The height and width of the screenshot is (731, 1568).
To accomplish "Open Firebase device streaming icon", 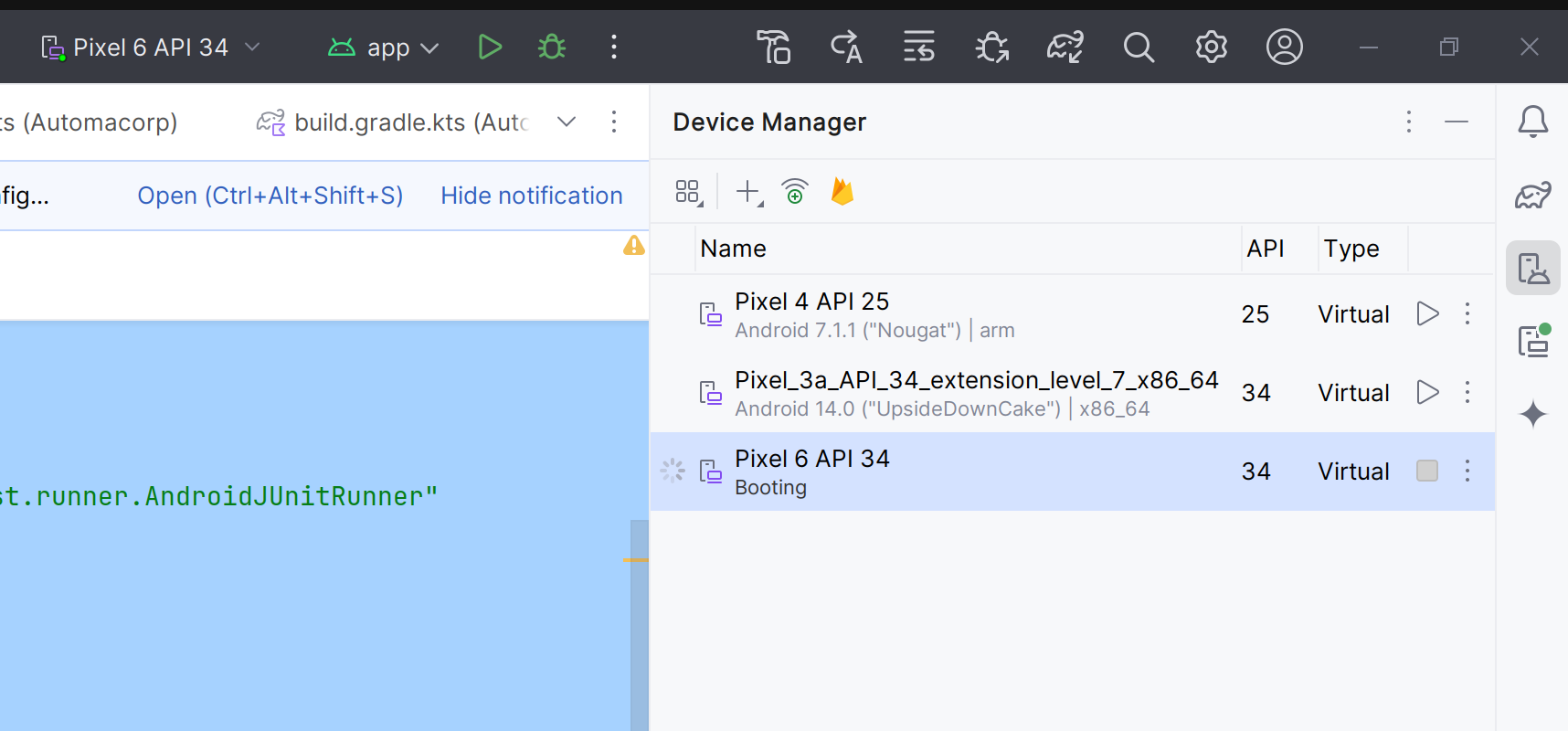I will click(x=842, y=192).
